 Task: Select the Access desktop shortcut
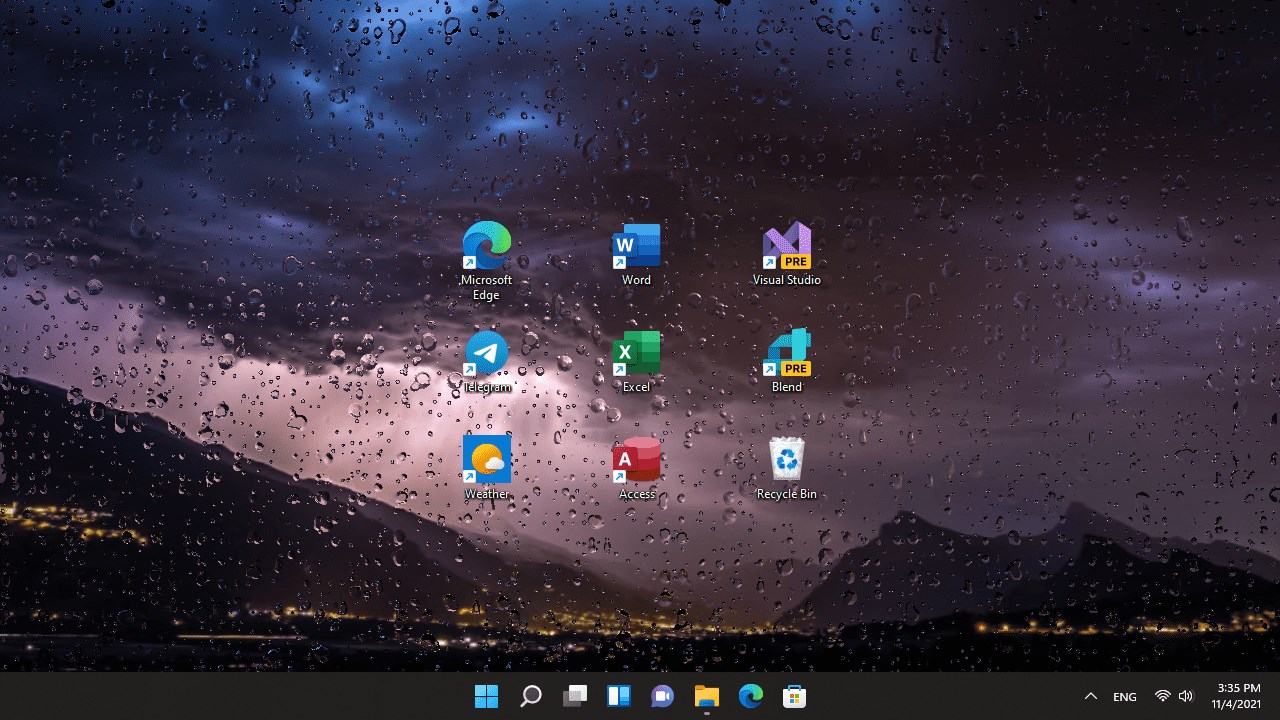click(x=636, y=468)
